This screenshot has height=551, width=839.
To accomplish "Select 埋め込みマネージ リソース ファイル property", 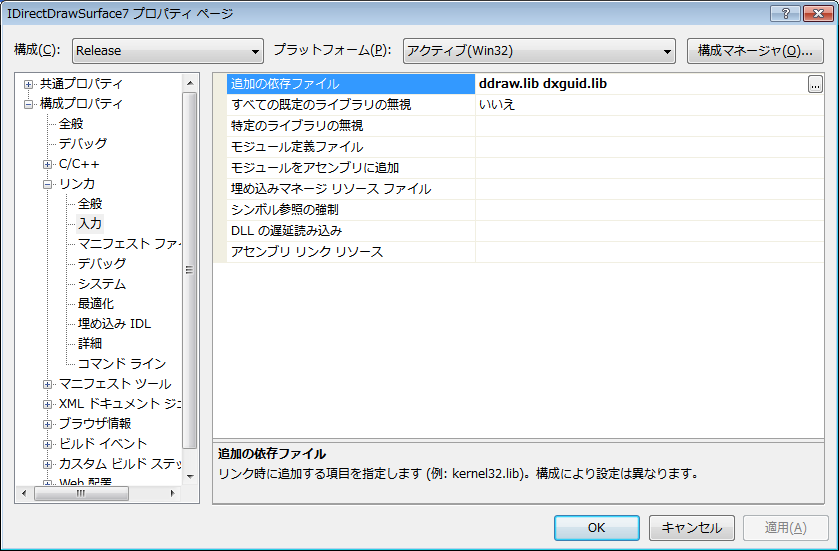I will [350, 189].
